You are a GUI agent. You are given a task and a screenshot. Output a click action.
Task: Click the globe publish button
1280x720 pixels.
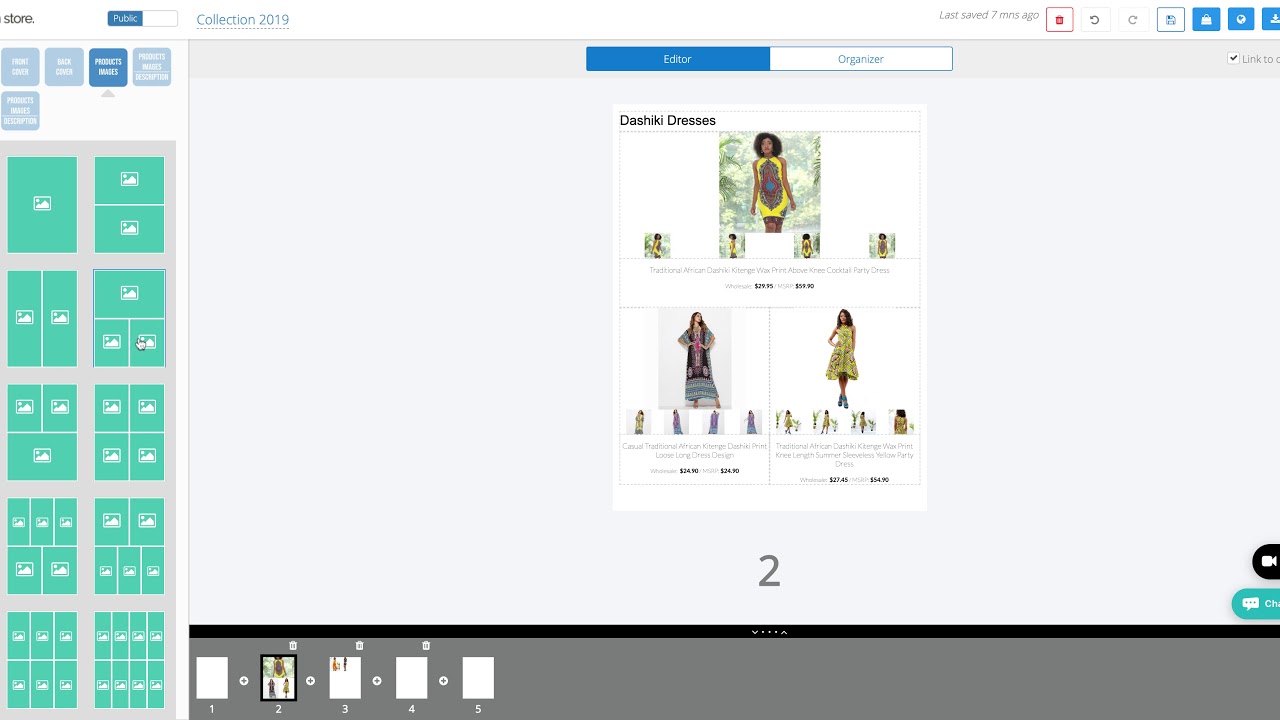coord(1241,19)
